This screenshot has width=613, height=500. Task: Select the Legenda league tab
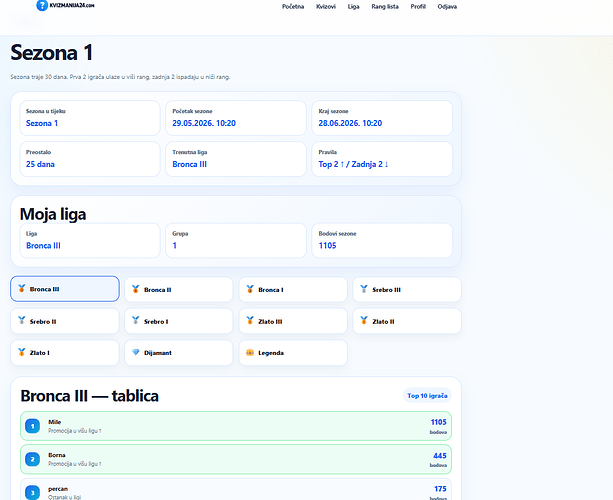(x=293, y=353)
